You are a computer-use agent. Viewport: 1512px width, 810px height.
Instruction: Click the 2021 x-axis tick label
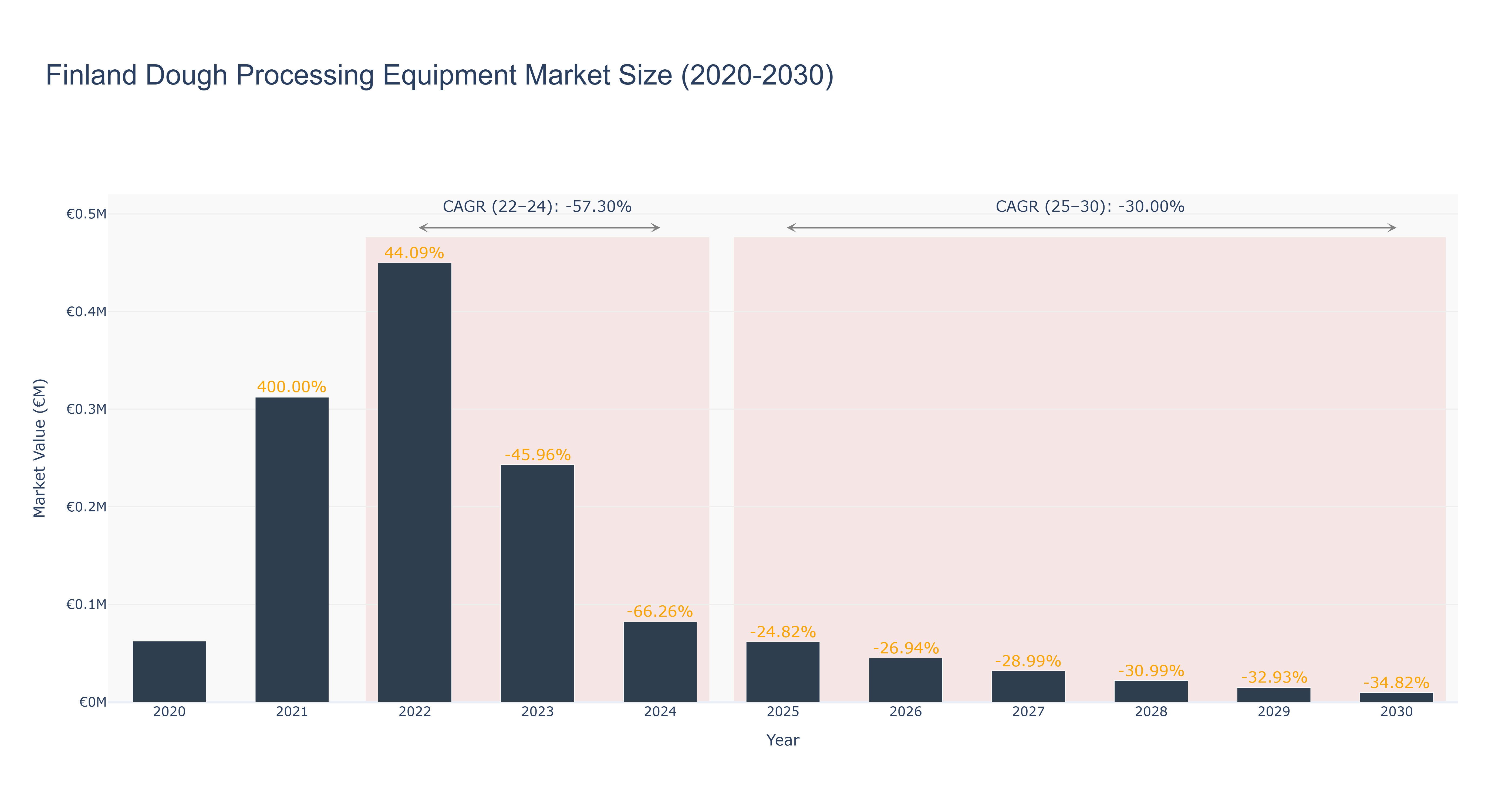tap(292, 712)
